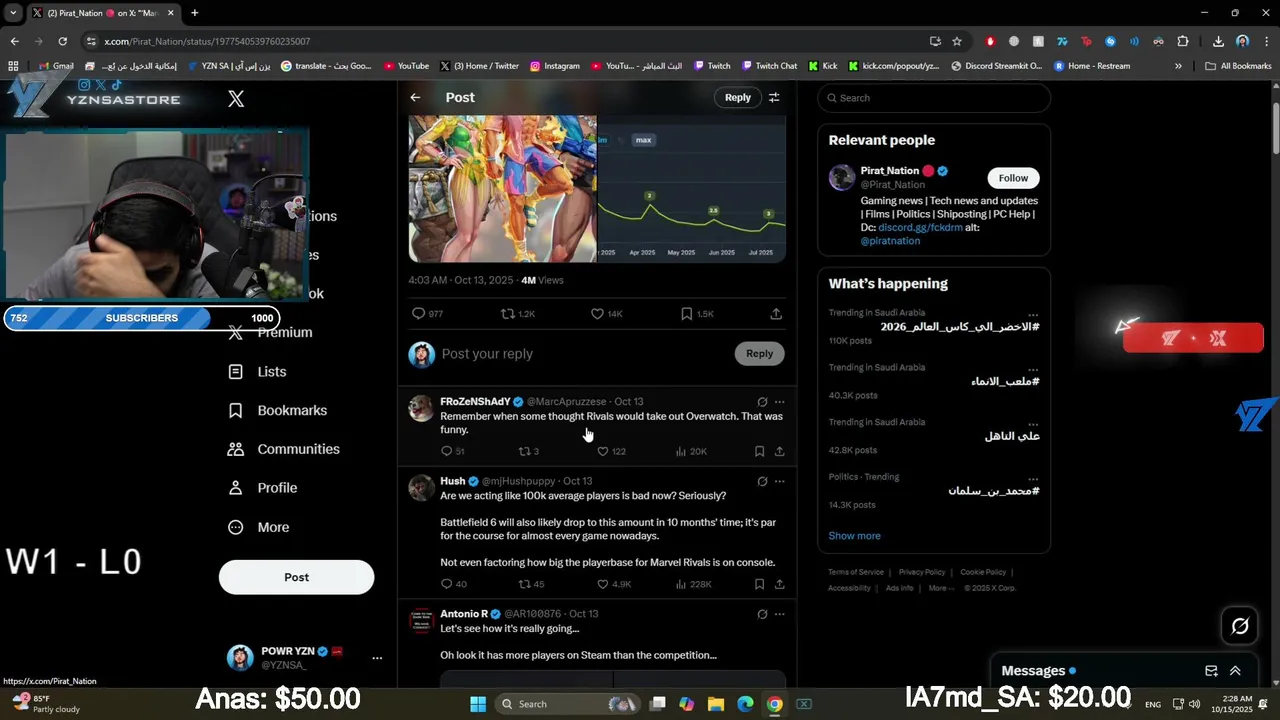This screenshot has height=720, width=1280.
Task: Open Profile in the sidebar
Action: click(x=262, y=488)
